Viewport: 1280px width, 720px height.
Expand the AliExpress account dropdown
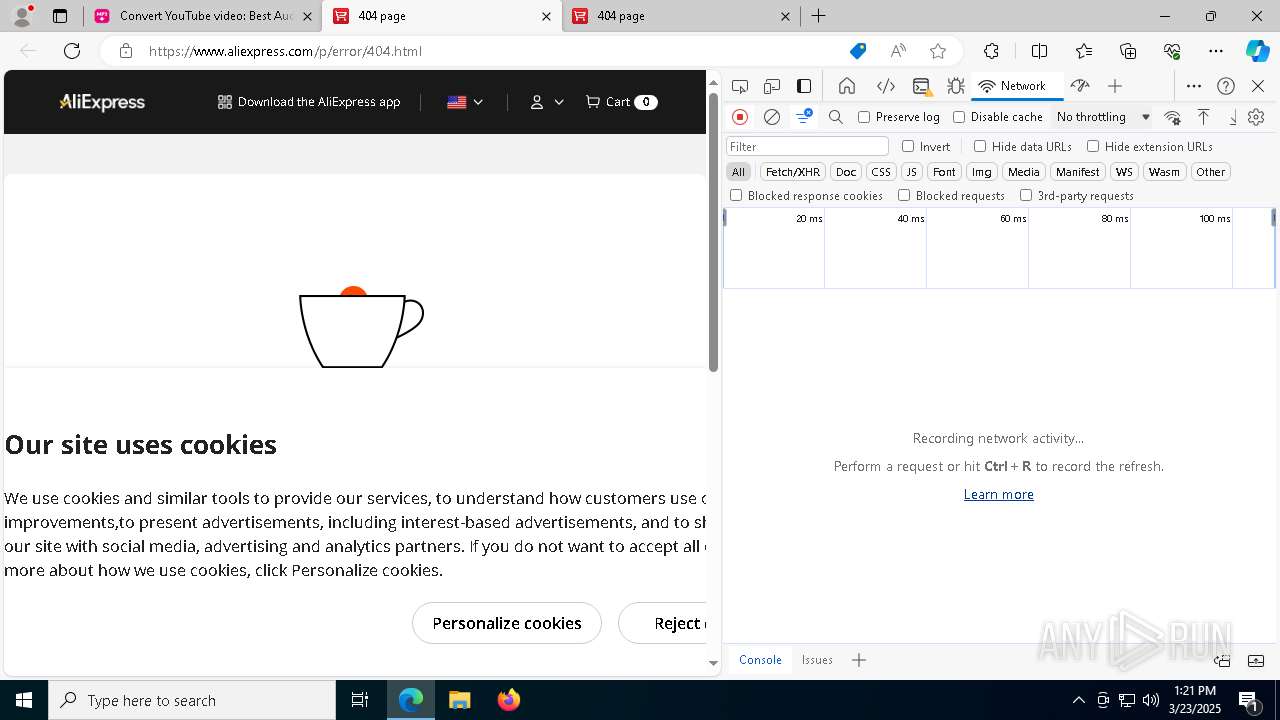(x=547, y=102)
